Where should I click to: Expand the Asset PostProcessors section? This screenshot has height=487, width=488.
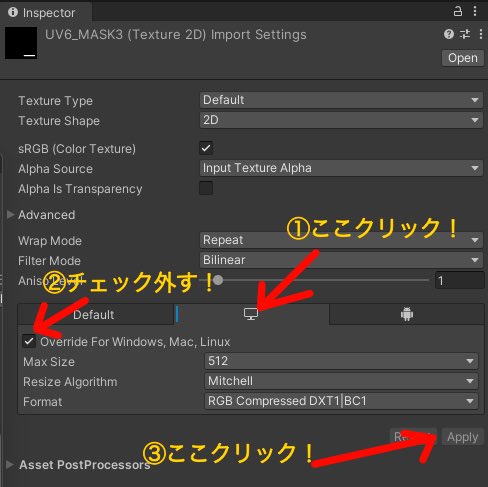click(10, 464)
